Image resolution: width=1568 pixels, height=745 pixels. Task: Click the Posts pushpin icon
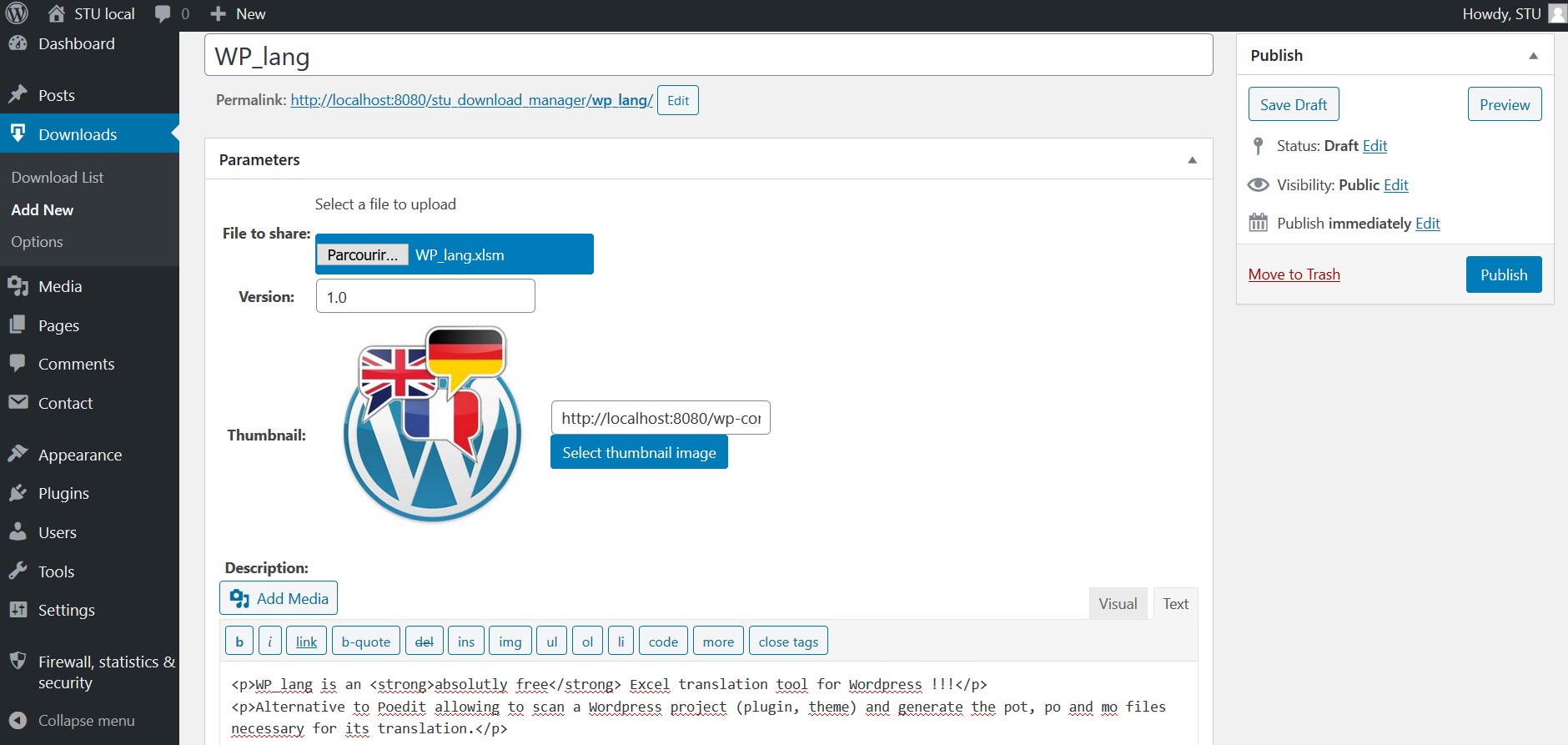[18, 94]
